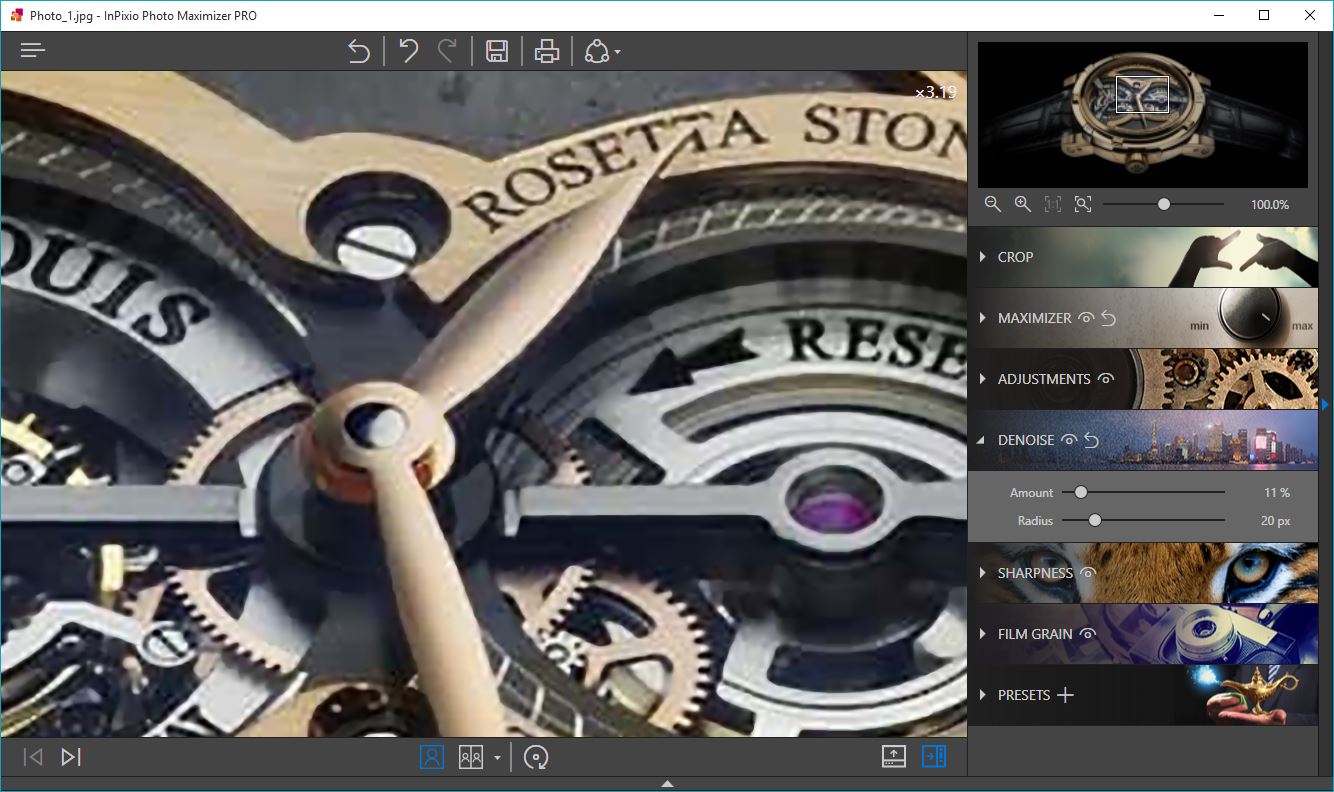Click the share icon in the top toolbar

[597, 51]
